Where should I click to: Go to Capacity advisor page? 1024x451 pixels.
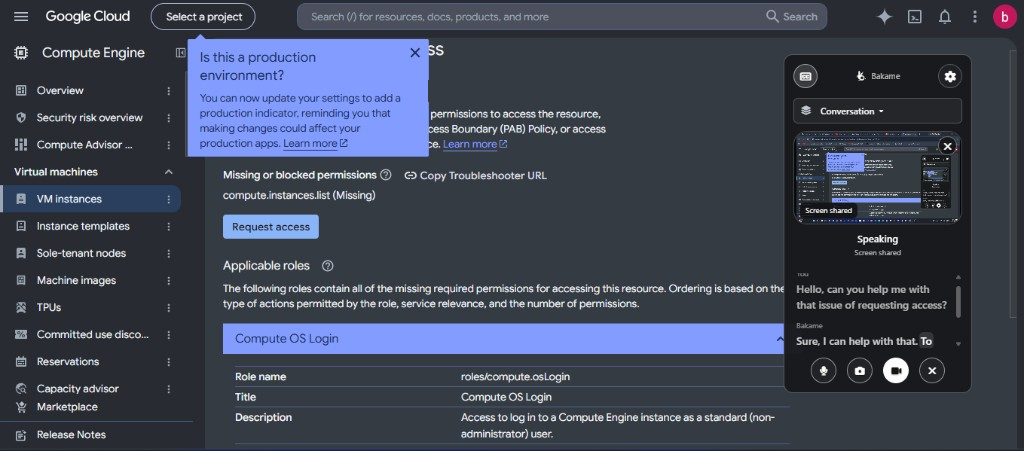(78, 389)
